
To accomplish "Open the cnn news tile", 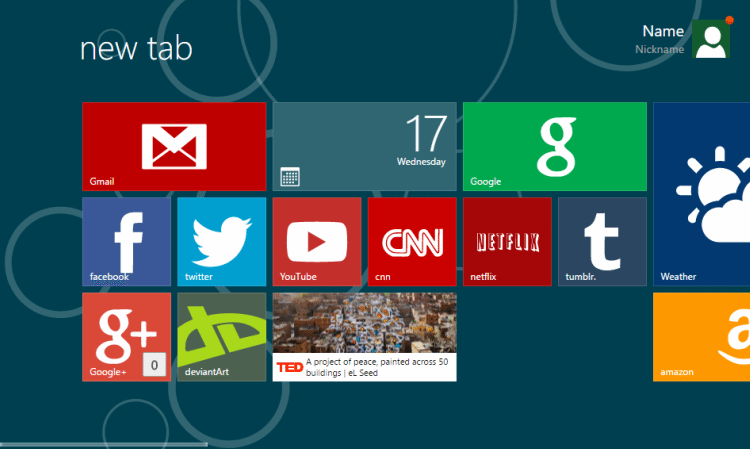I will [x=412, y=241].
